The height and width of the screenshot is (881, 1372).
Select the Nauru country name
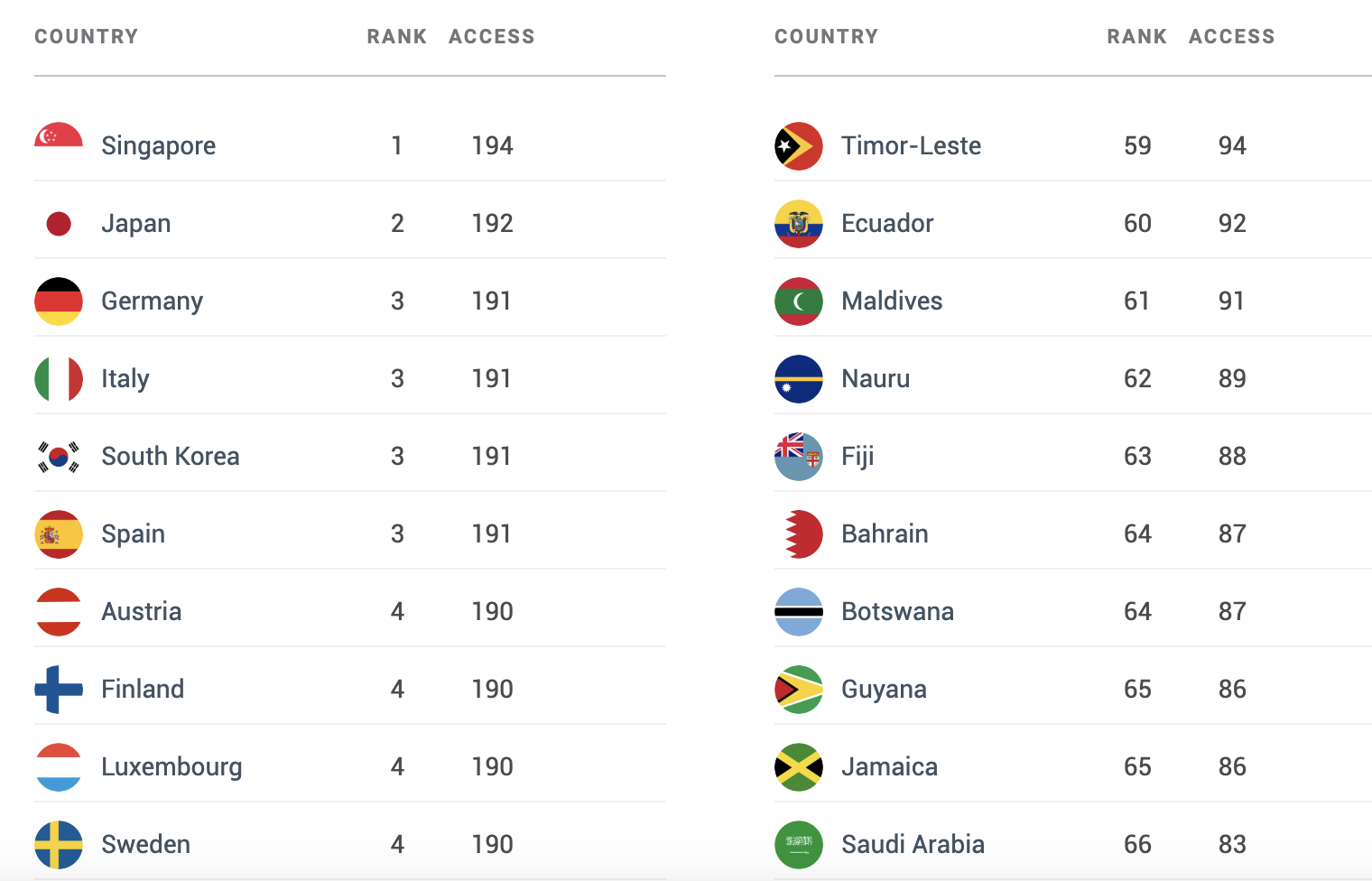(876, 379)
